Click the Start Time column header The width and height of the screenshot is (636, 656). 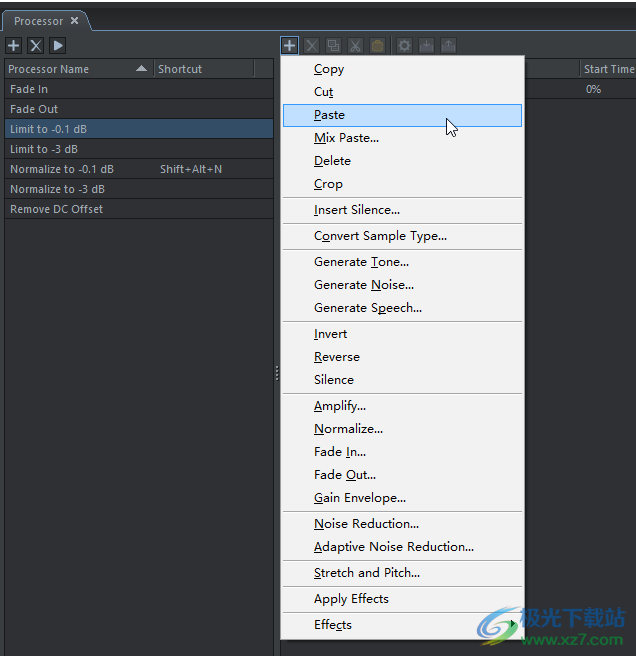click(609, 69)
